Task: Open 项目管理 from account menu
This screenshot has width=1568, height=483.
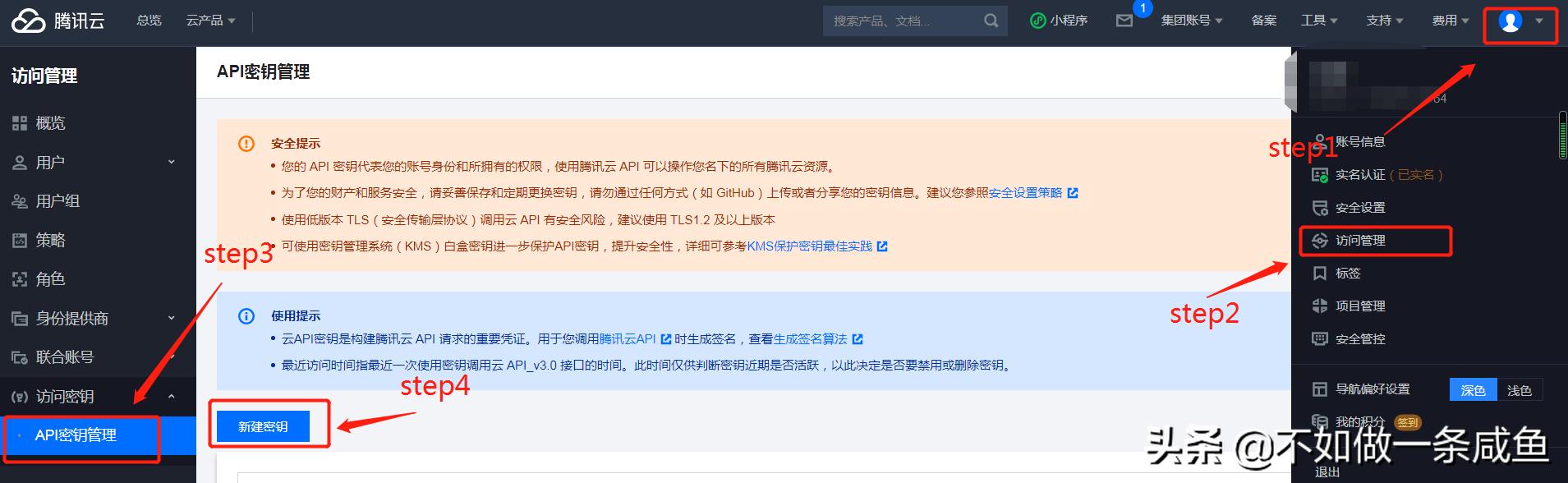Action: coord(1360,306)
